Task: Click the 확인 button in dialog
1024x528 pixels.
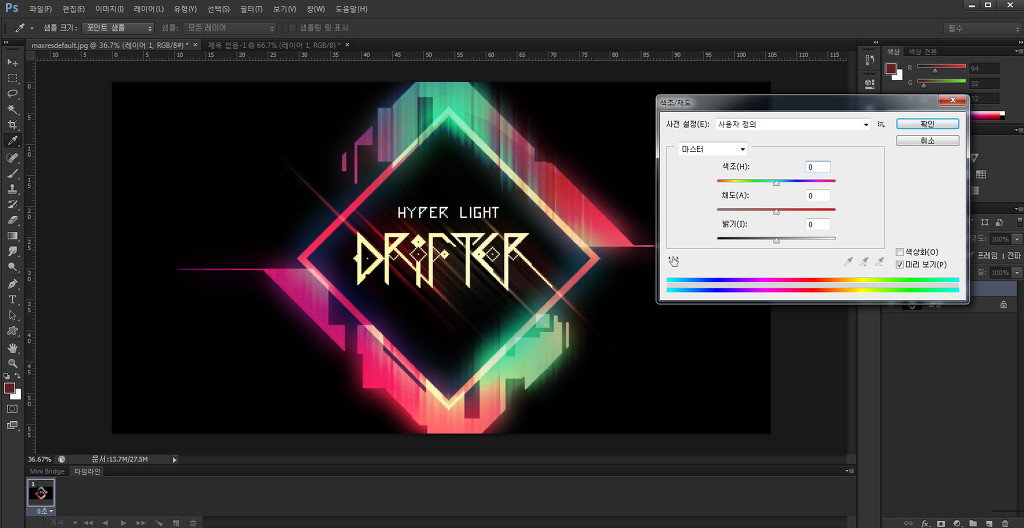Action: tap(927, 123)
